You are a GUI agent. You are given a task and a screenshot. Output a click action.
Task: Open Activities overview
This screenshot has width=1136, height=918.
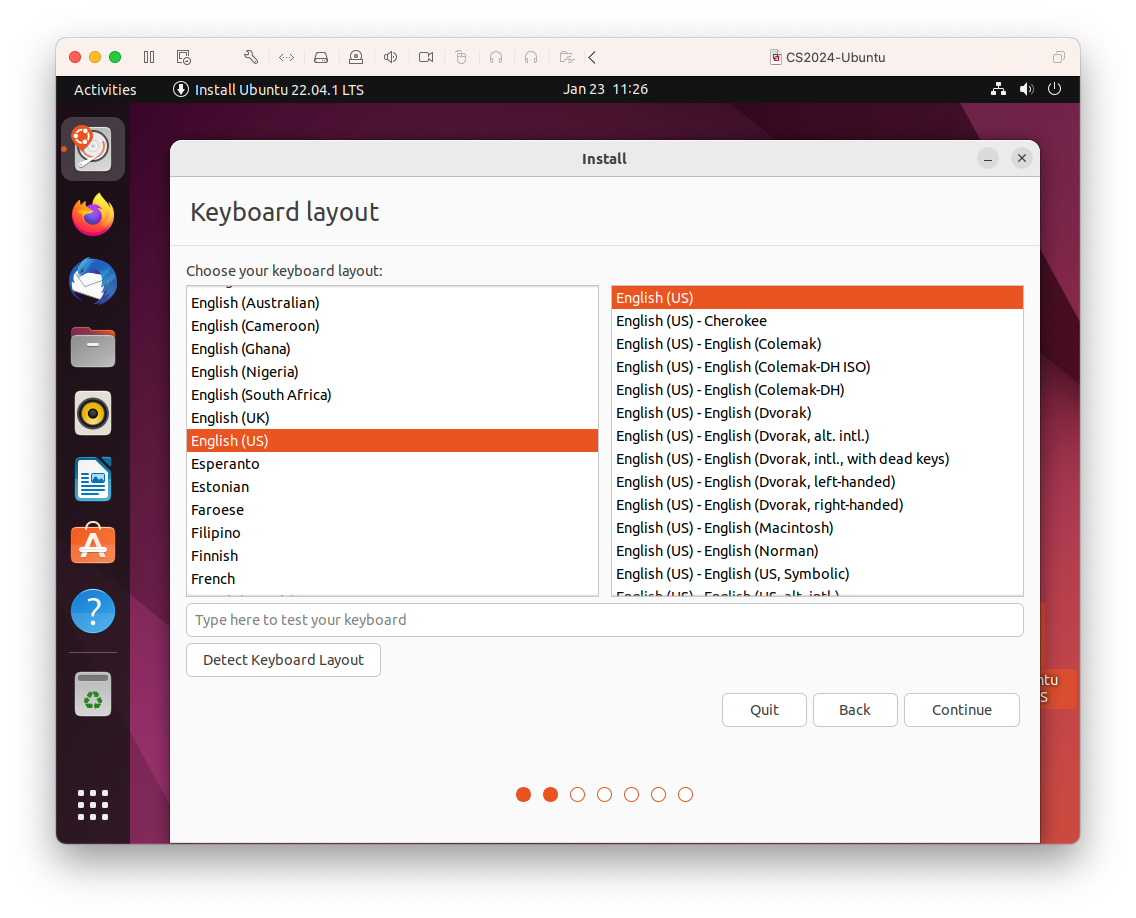(x=105, y=89)
